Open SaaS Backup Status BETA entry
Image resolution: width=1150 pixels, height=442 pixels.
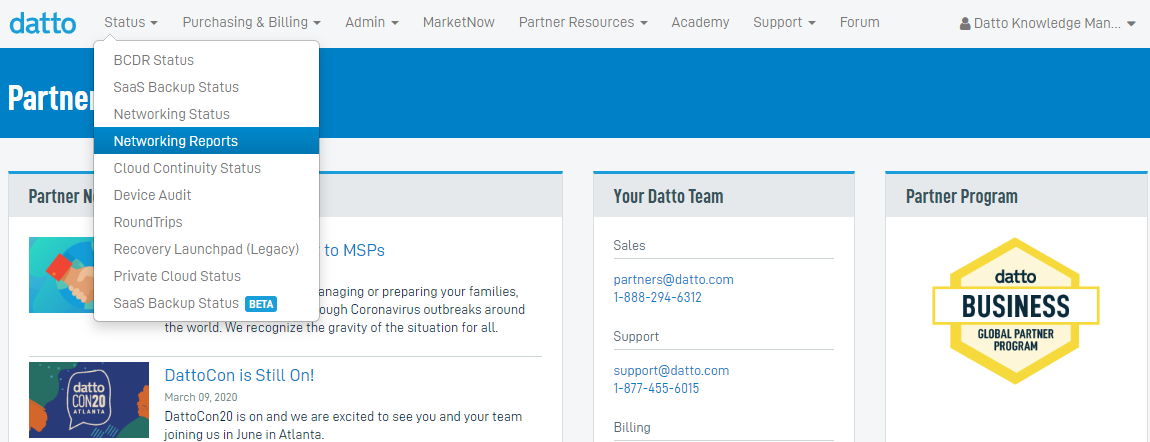pyautogui.click(x=206, y=303)
